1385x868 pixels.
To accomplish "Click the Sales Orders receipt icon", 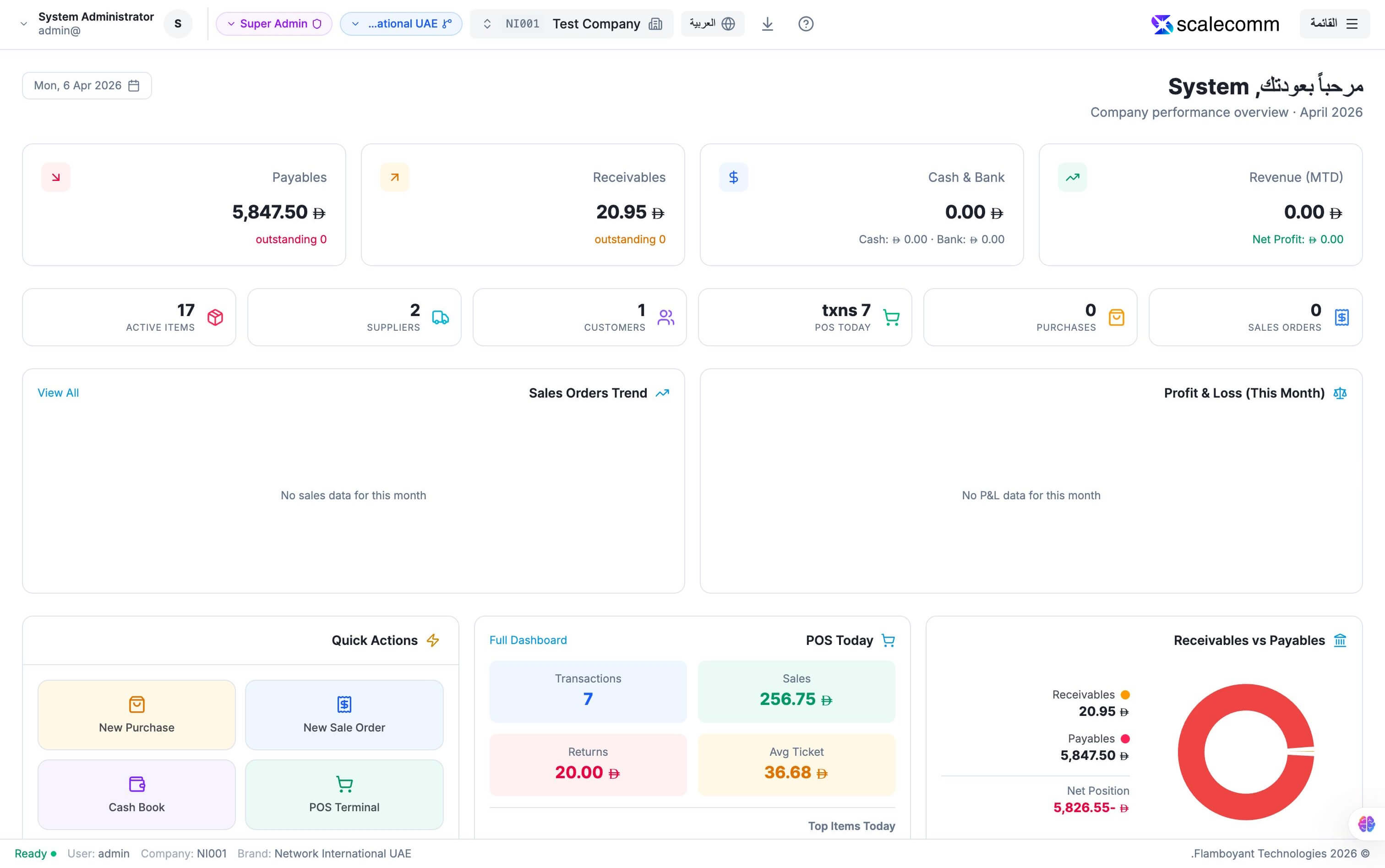I will pyautogui.click(x=1341, y=317).
